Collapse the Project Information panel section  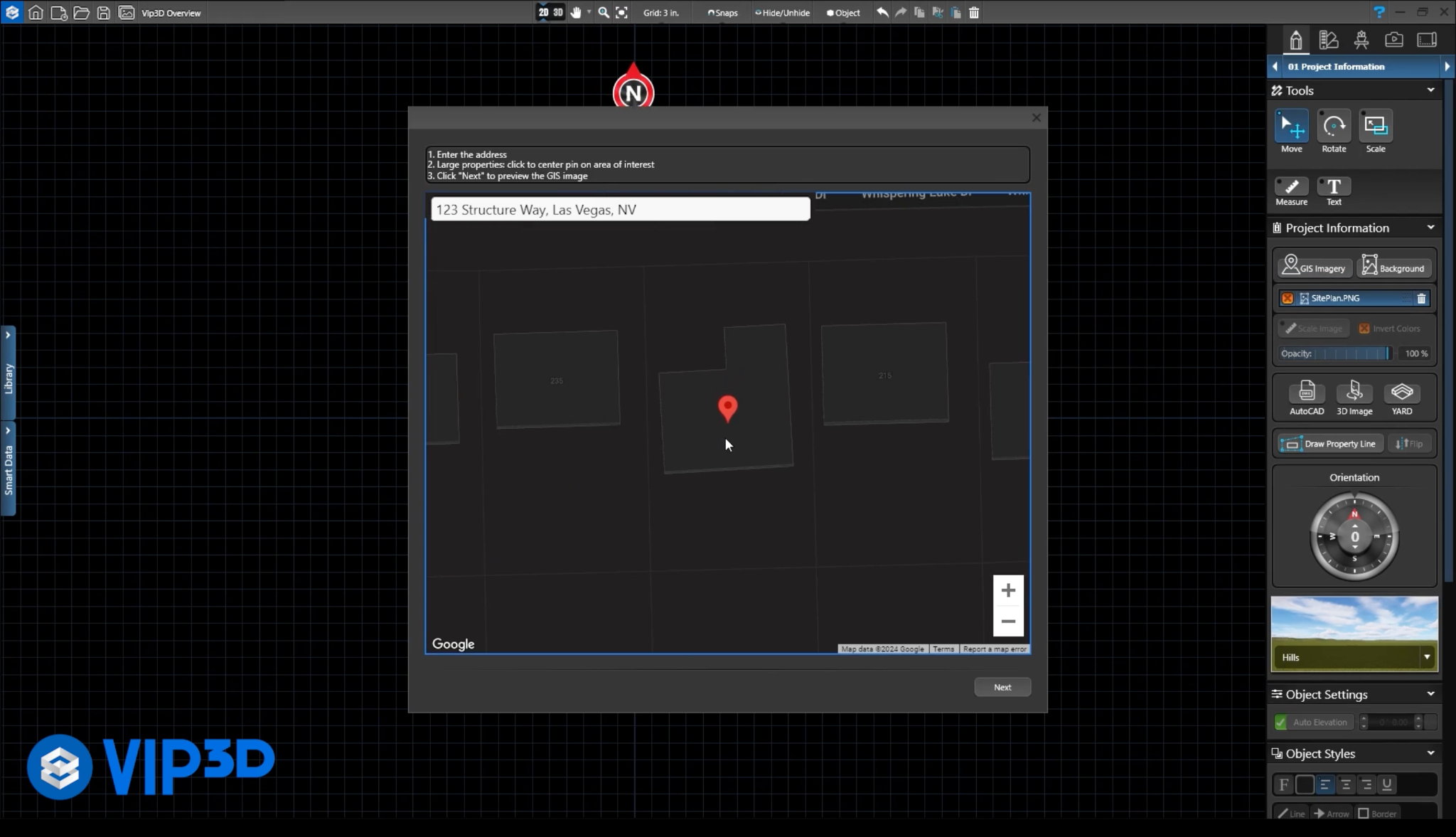(x=1430, y=228)
